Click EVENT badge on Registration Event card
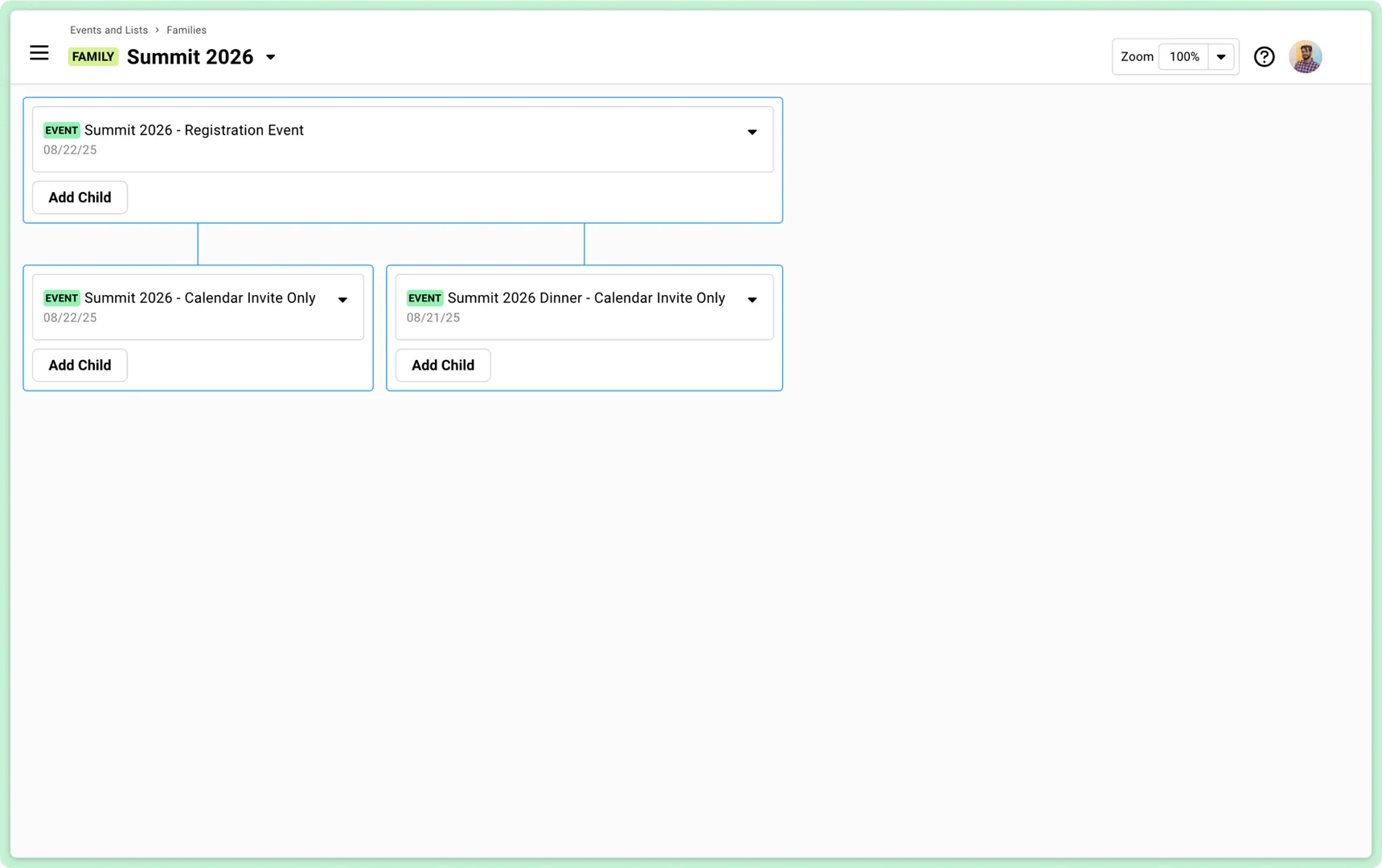 pyautogui.click(x=61, y=130)
